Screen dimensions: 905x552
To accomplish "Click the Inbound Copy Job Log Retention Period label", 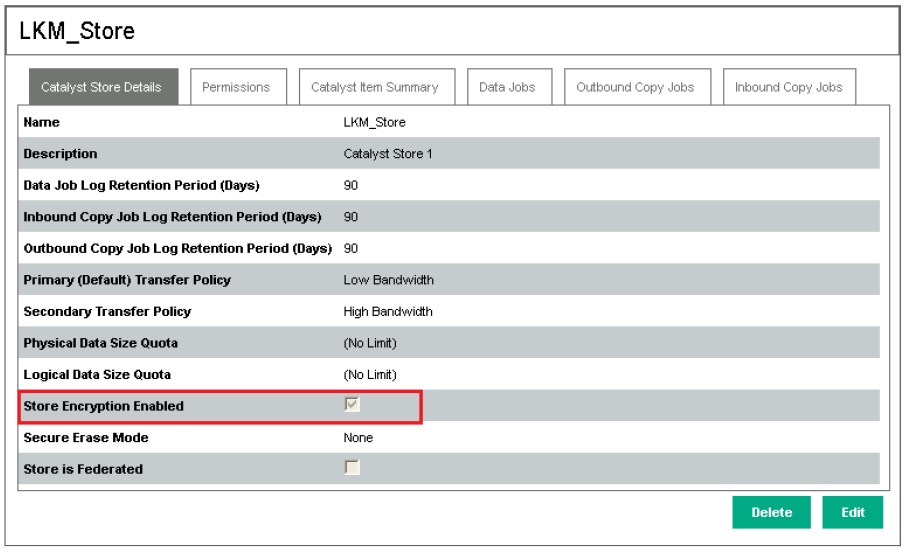I will [x=173, y=217].
